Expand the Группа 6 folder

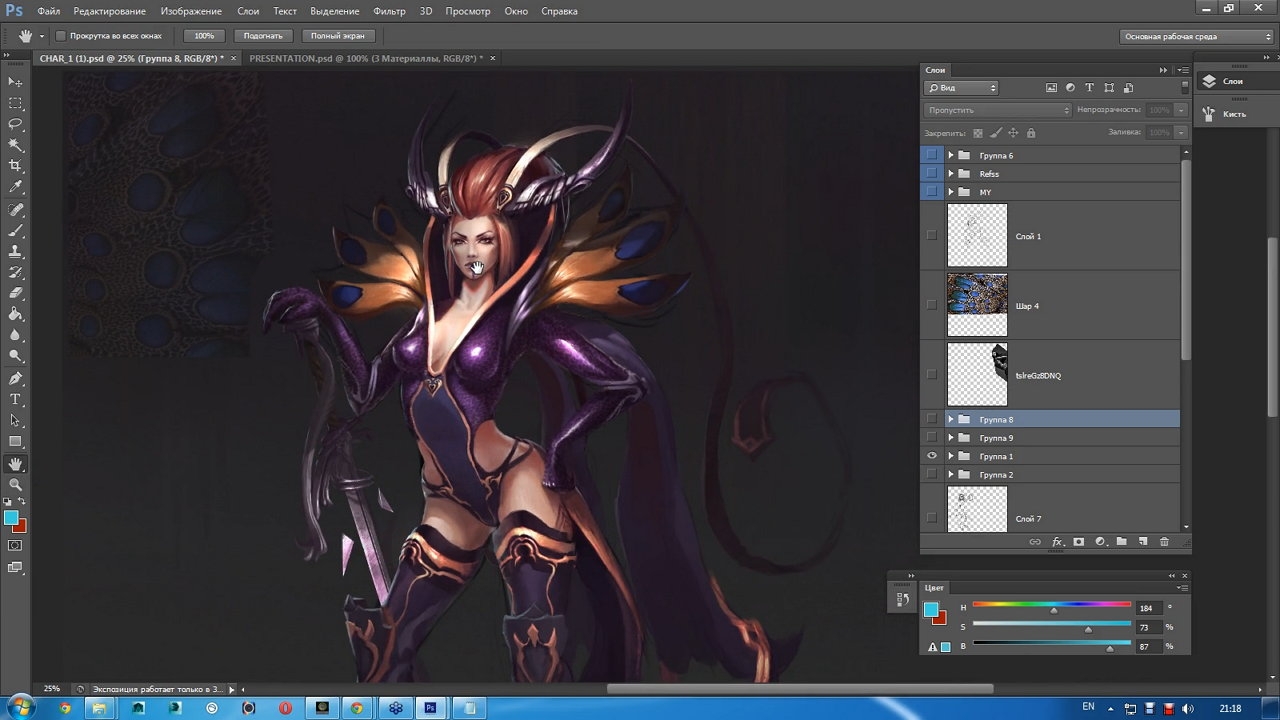951,156
